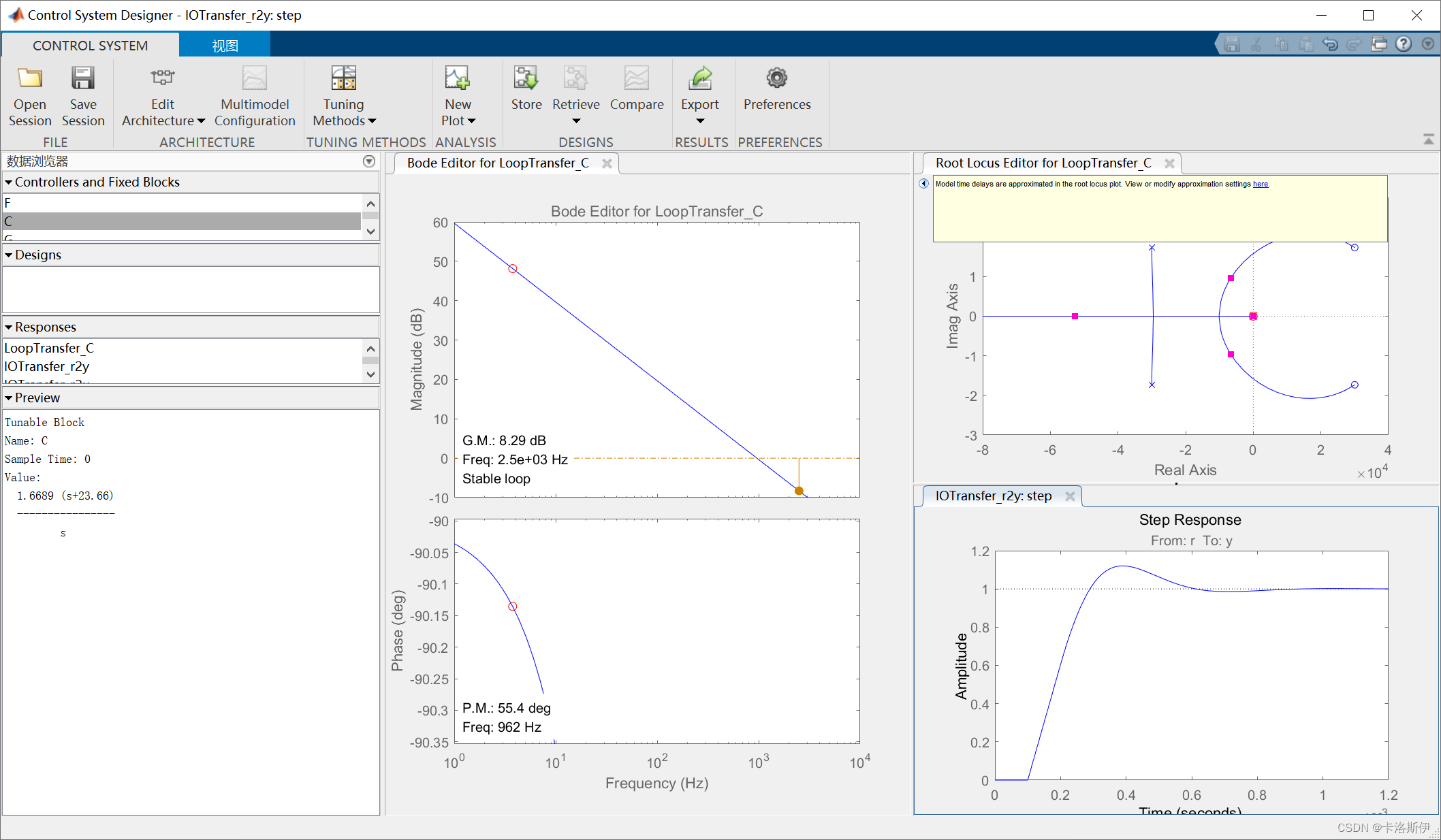The image size is (1441, 840).
Task: Collapse the Controllers and Fixed Blocks section
Action: point(9,182)
